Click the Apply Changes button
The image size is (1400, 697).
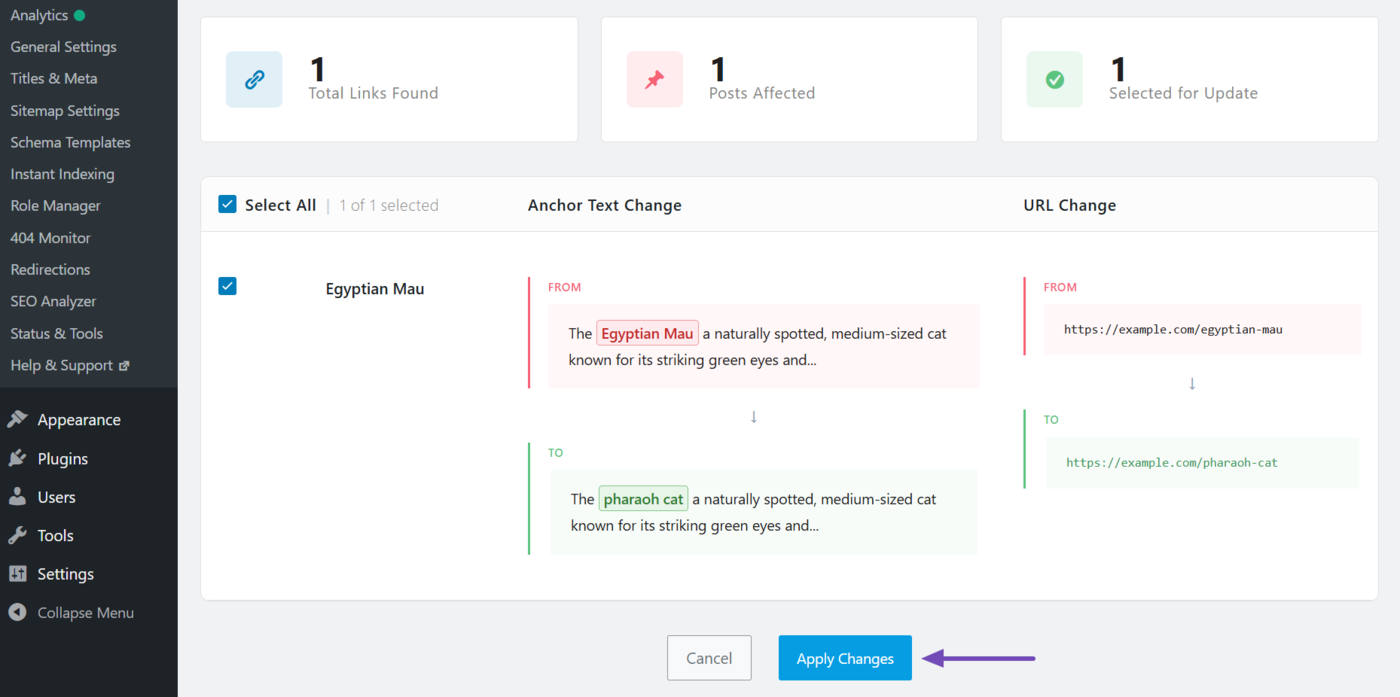coord(845,658)
